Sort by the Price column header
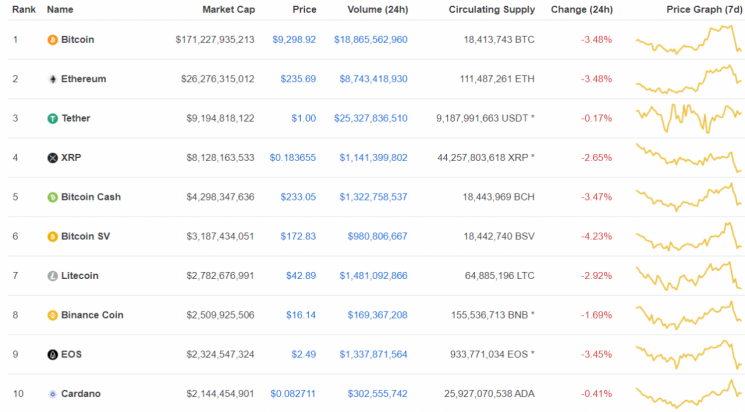Viewport: 745px width, 412px height. click(x=305, y=10)
